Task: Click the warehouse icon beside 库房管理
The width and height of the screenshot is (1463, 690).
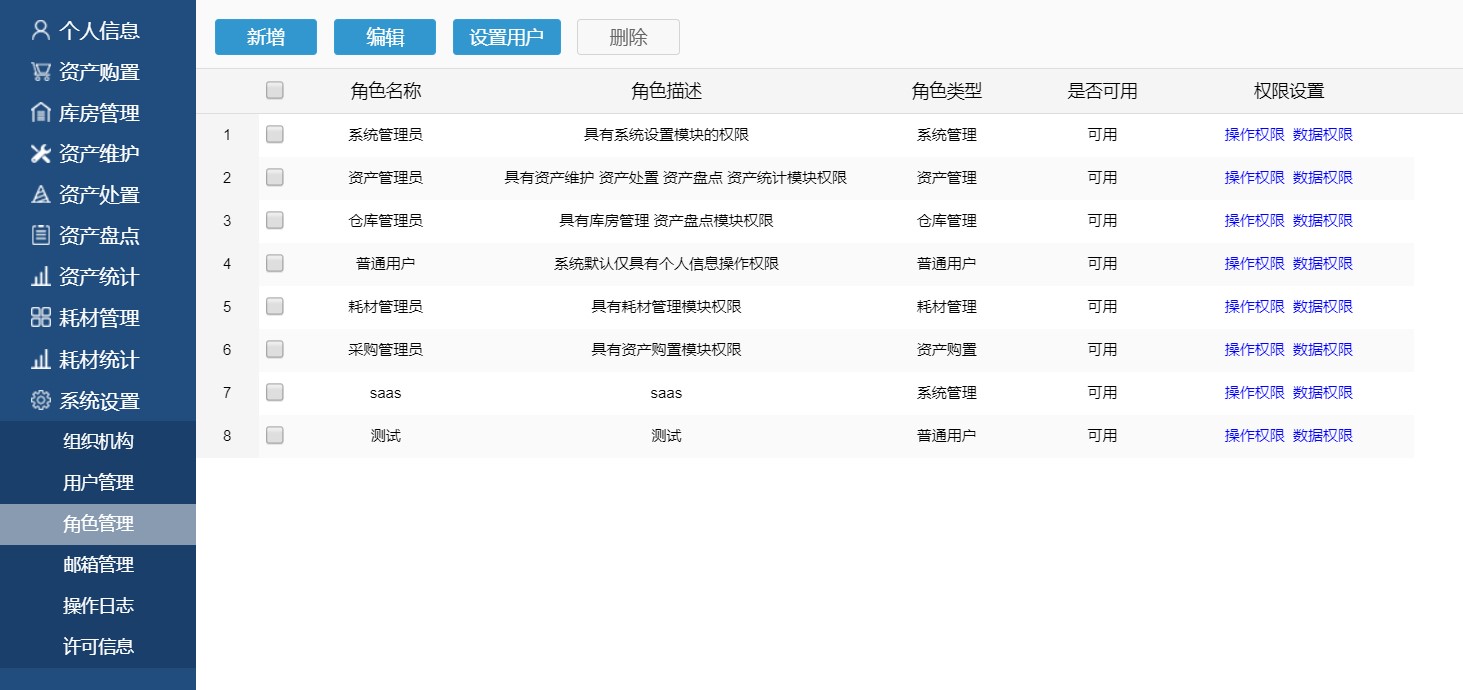Action: point(41,112)
